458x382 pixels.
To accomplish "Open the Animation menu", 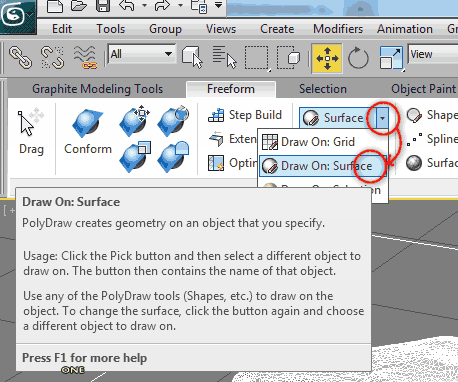I will pyautogui.click(x=405, y=29).
